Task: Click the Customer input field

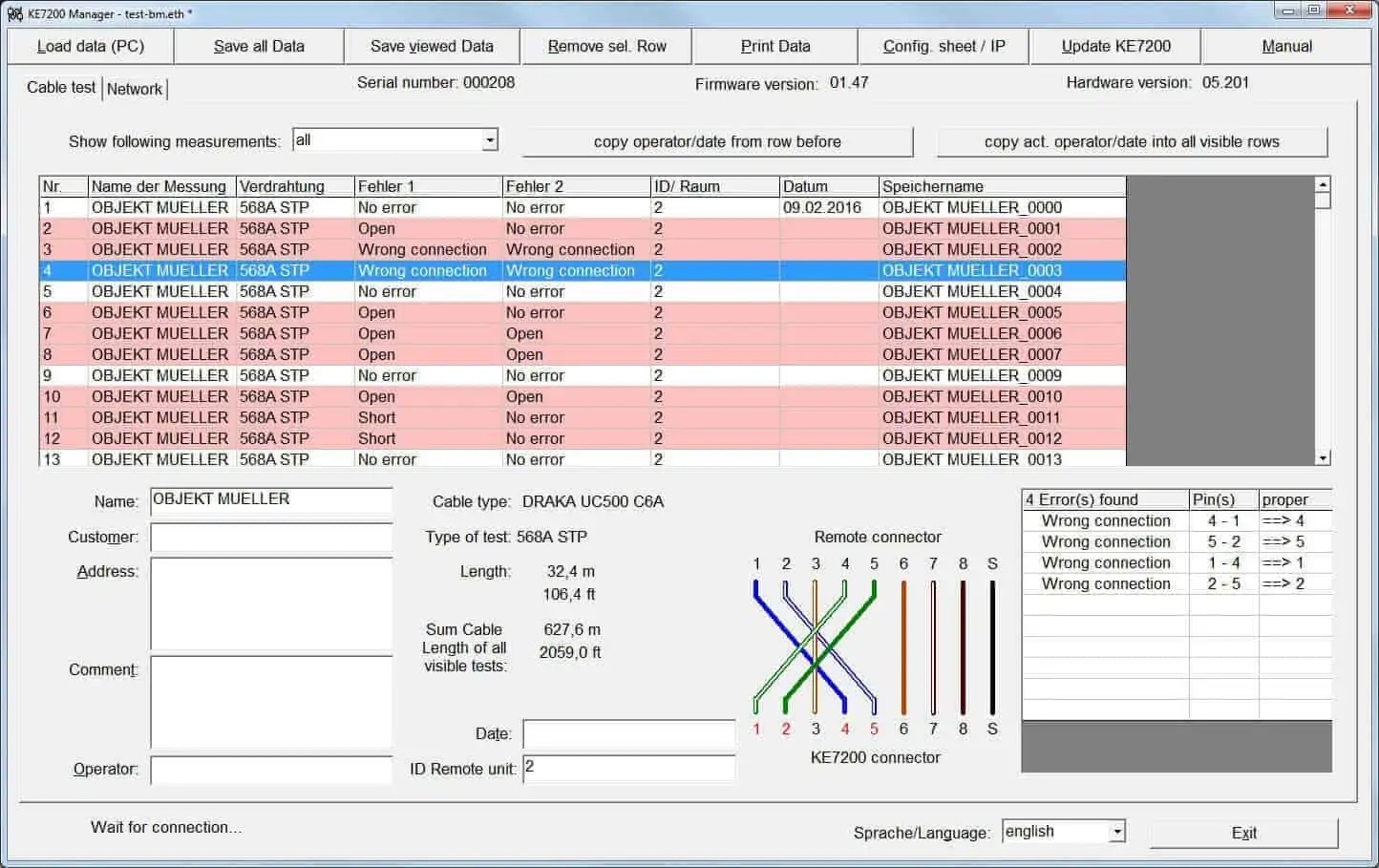Action: pos(271,537)
